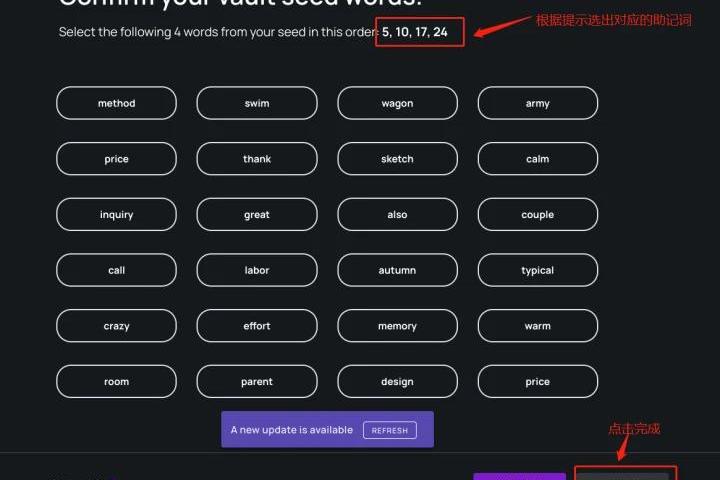
Task: Select the word 'labor'
Action: tap(257, 270)
